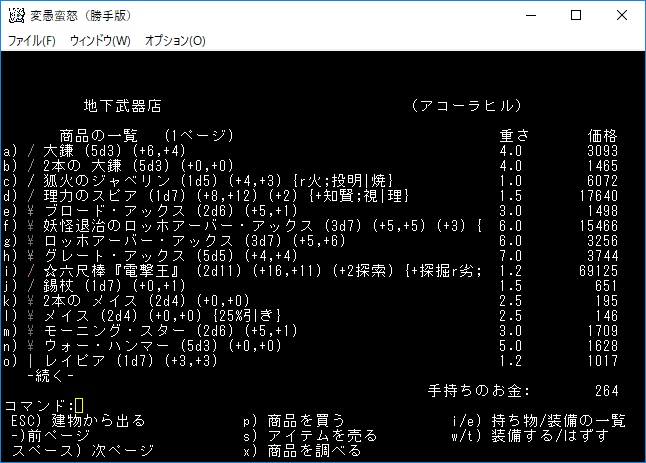This screenshot has height=463, width=646.
Task: Open the ウィンドウ(W) menu
Action: click(x=100, y=41)
